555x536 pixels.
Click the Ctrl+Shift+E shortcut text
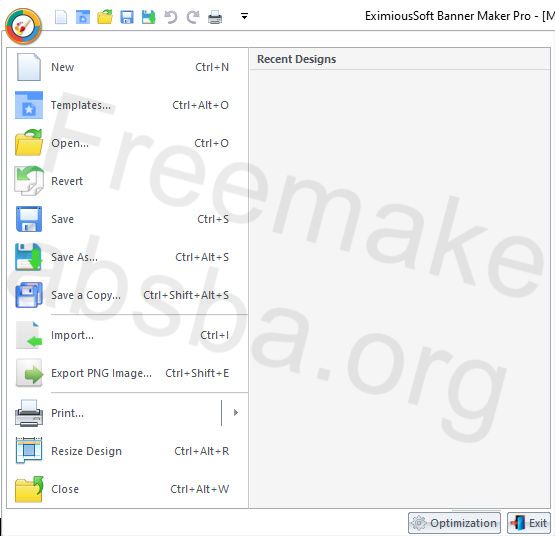point(197,373)
